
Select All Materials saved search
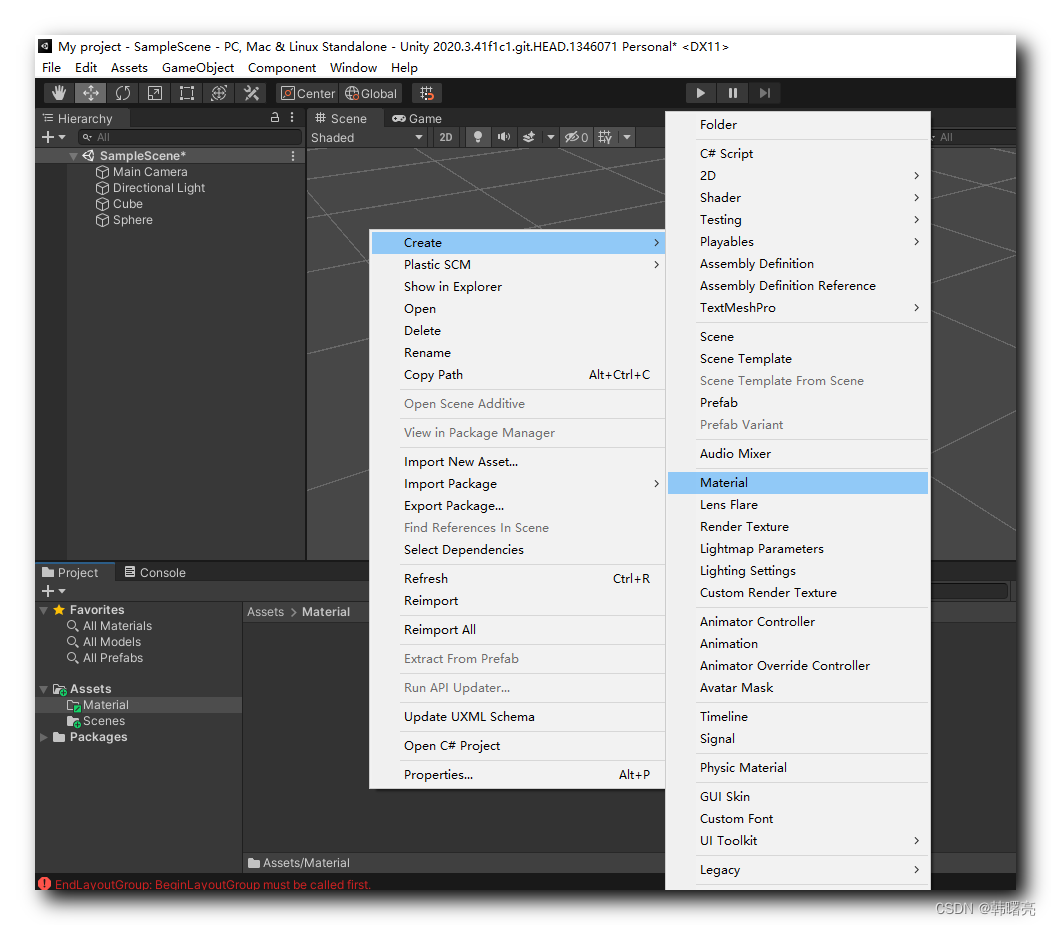pos(109,626)
